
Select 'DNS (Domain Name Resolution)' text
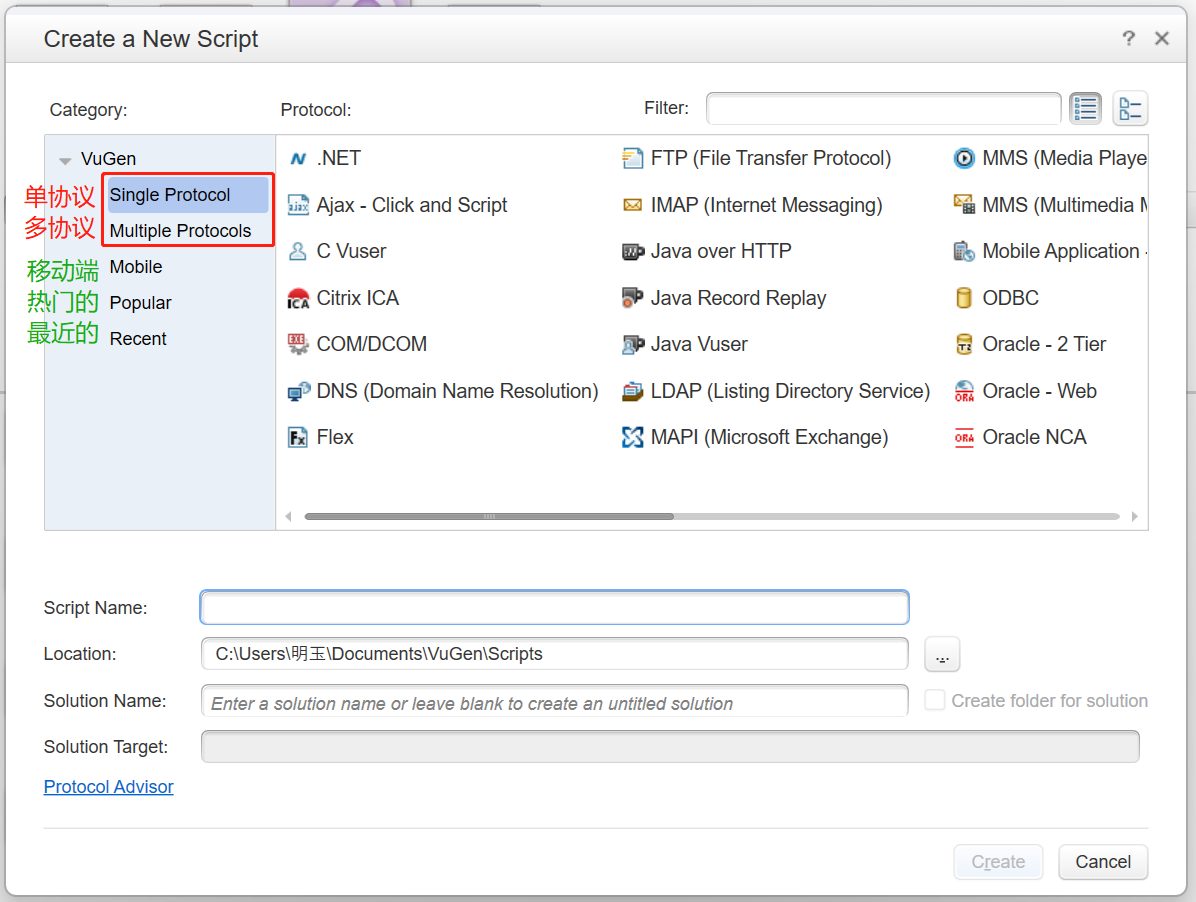(x=457, y=391)
